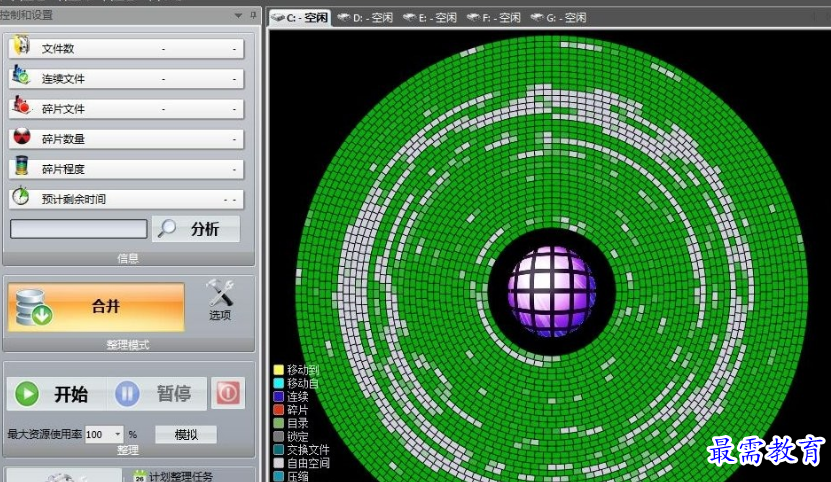Click the gray 锁定 legend swatch

[x=278, y=436]
